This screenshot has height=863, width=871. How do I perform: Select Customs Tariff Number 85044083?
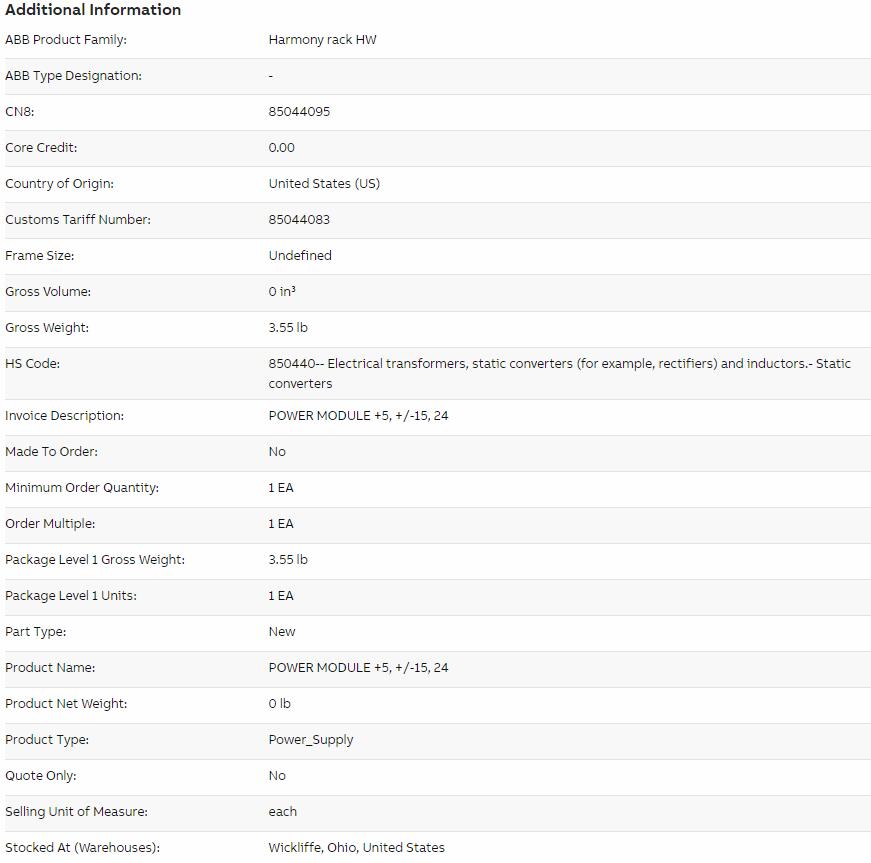[299, 220]
